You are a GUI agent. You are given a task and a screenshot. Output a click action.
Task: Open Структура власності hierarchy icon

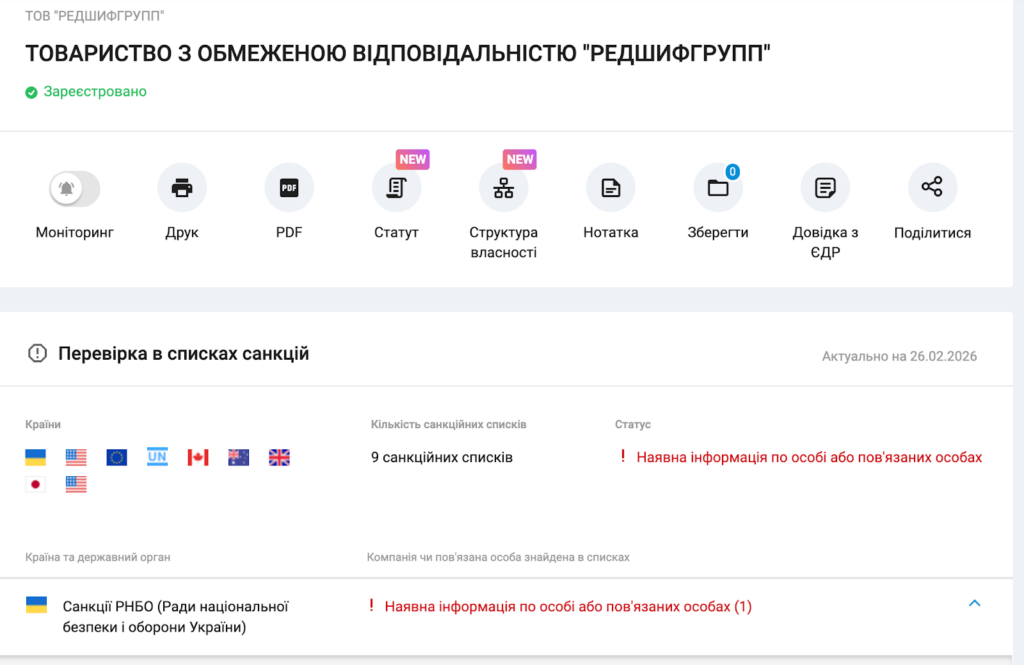coord(503,188)
